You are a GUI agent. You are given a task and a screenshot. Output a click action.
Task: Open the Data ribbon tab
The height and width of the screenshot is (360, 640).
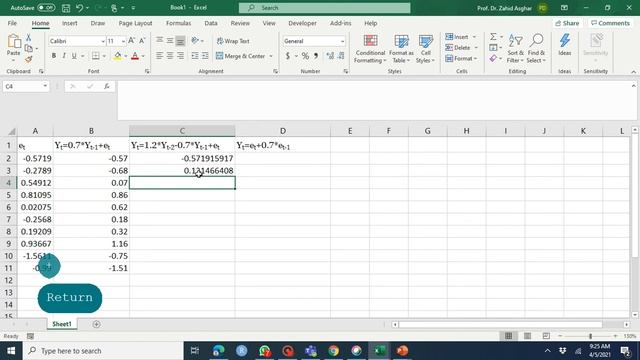pos(211,23)
